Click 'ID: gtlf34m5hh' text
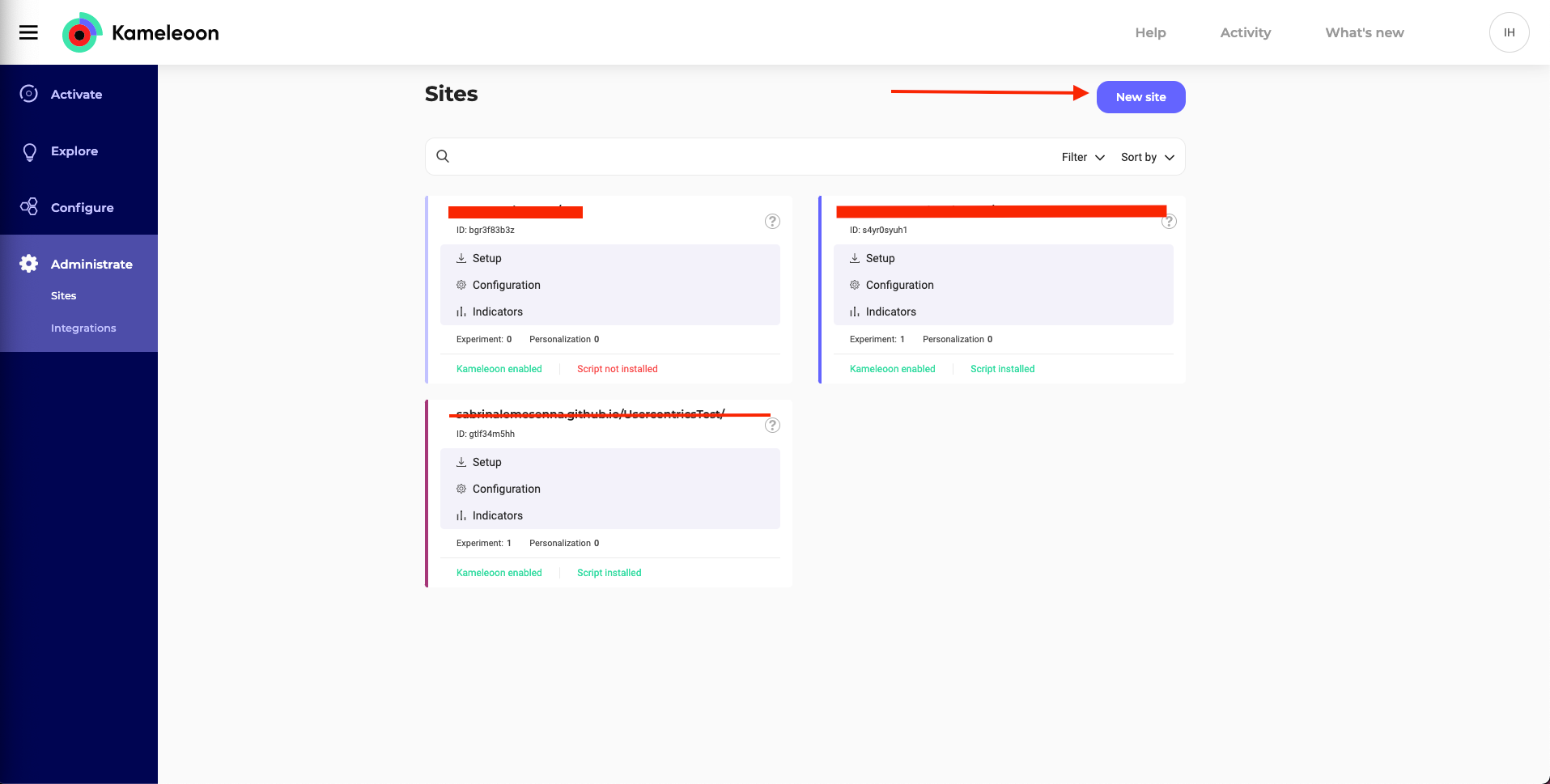This screenshot has height=784, width=1550. [485, 434]
